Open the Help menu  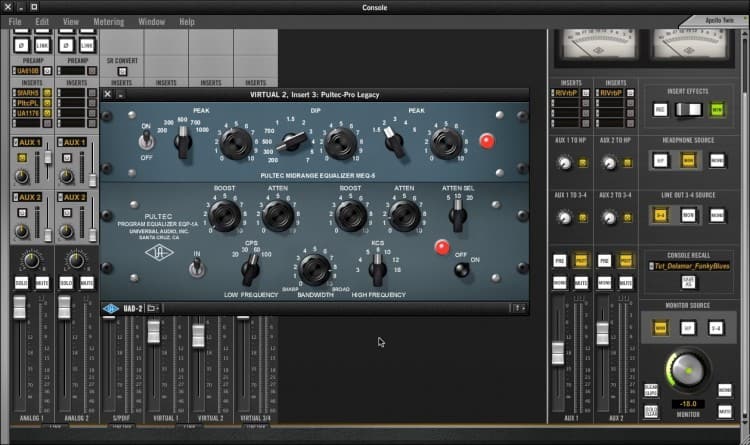tap(187, 22)
